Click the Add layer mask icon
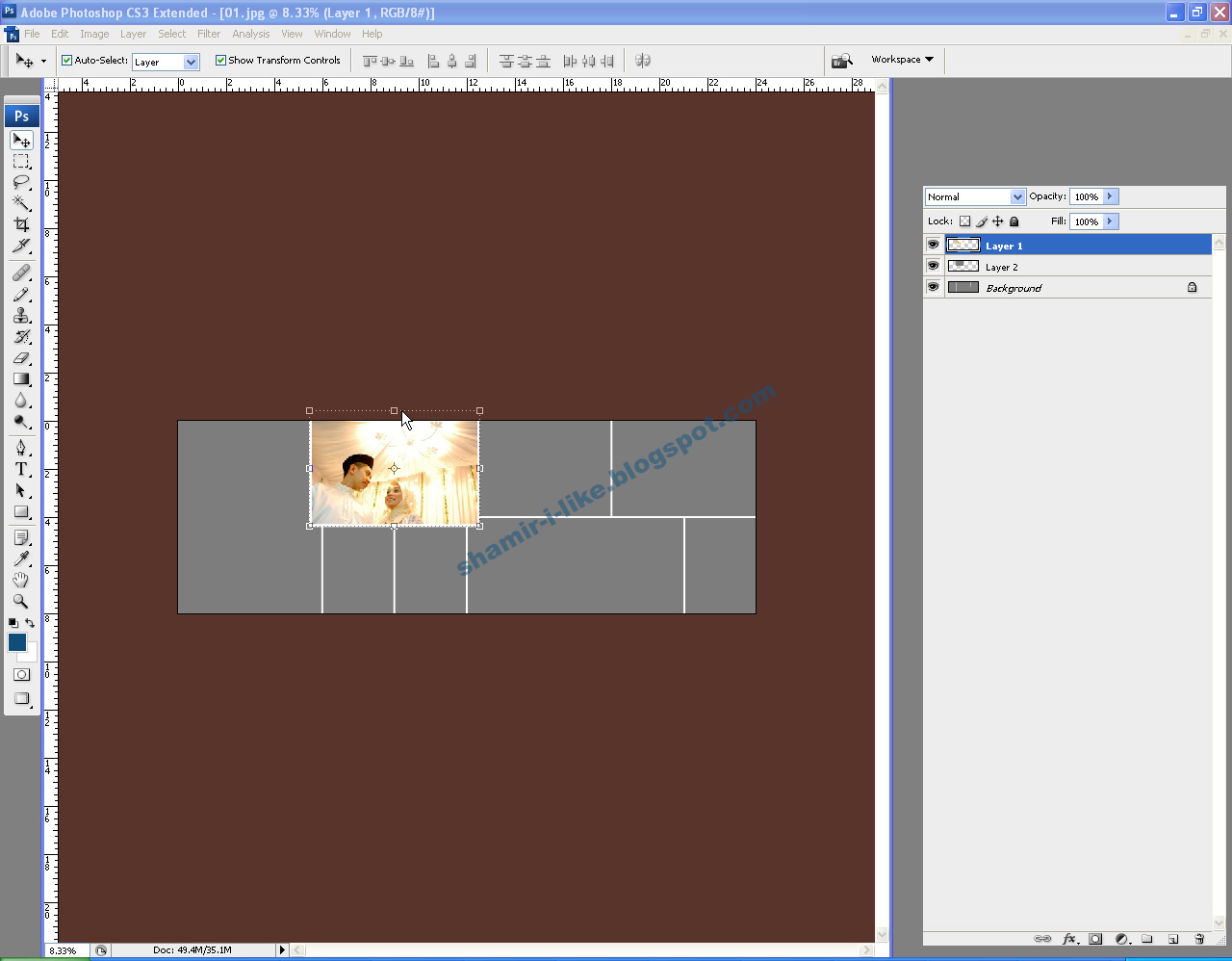 (1095, 939)
